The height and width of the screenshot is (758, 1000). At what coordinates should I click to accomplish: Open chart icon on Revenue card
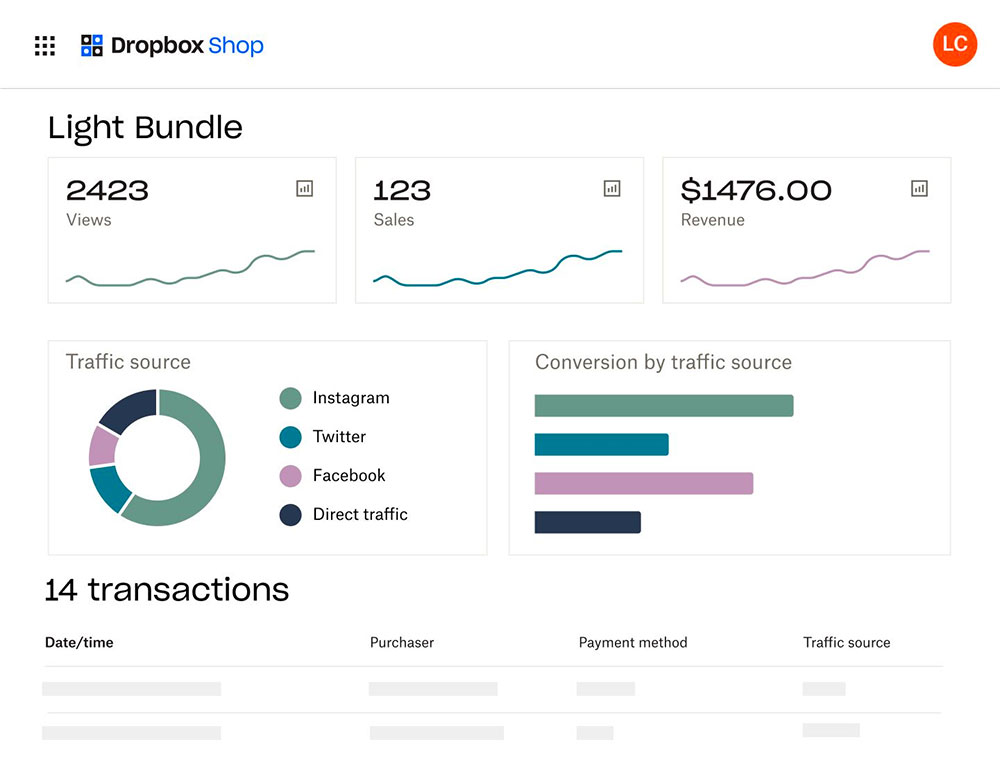(x=920, y=189)
